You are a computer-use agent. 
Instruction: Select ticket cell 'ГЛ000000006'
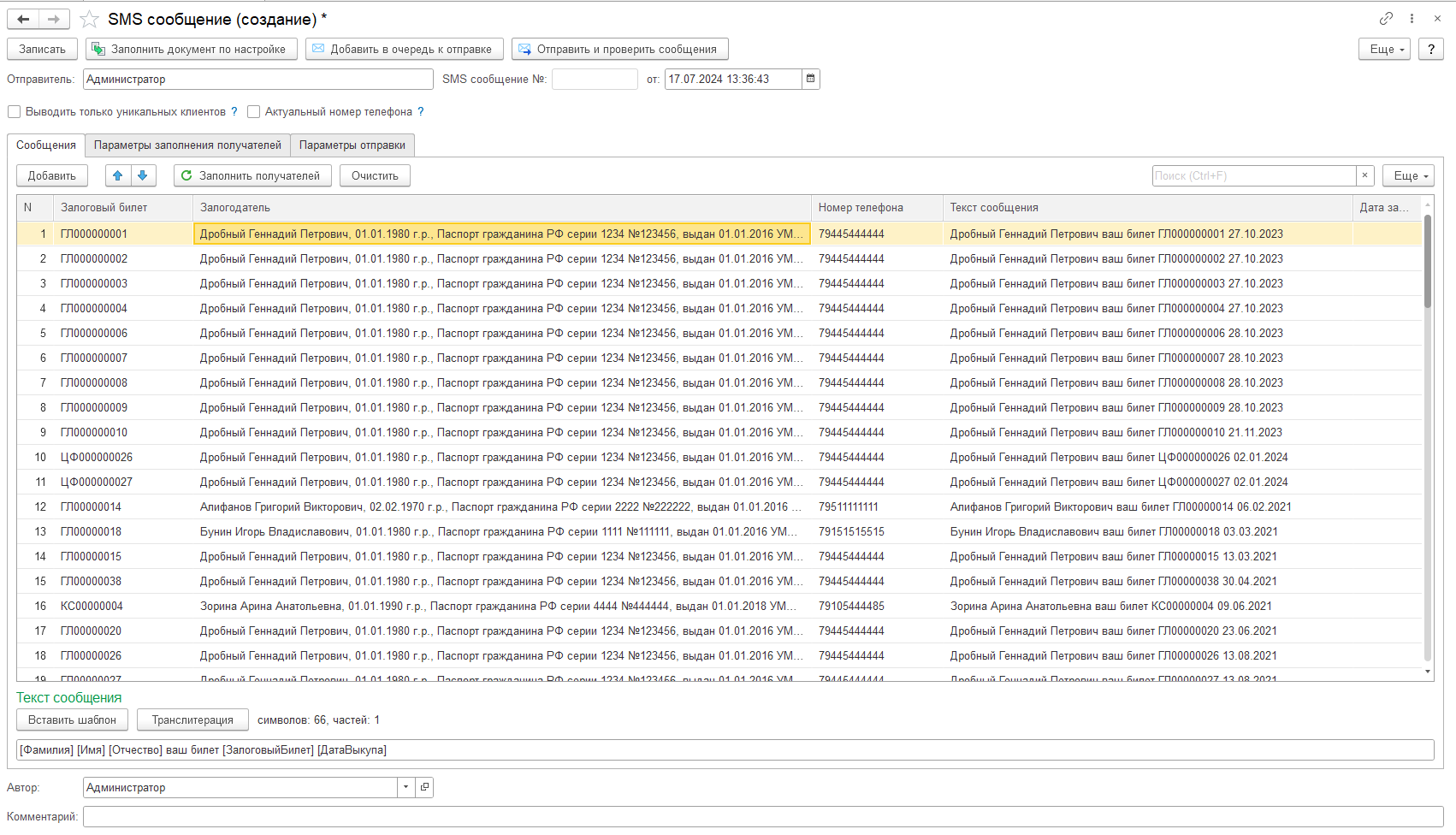tap(123, 333)
